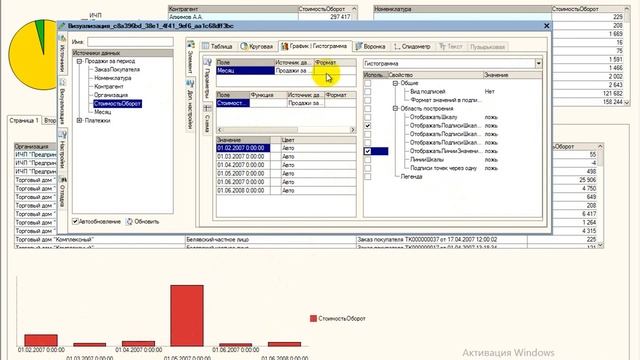Select value row 01.05.2007 0:00:00
This screenshot has height=360, width=640.
point(243,173)
